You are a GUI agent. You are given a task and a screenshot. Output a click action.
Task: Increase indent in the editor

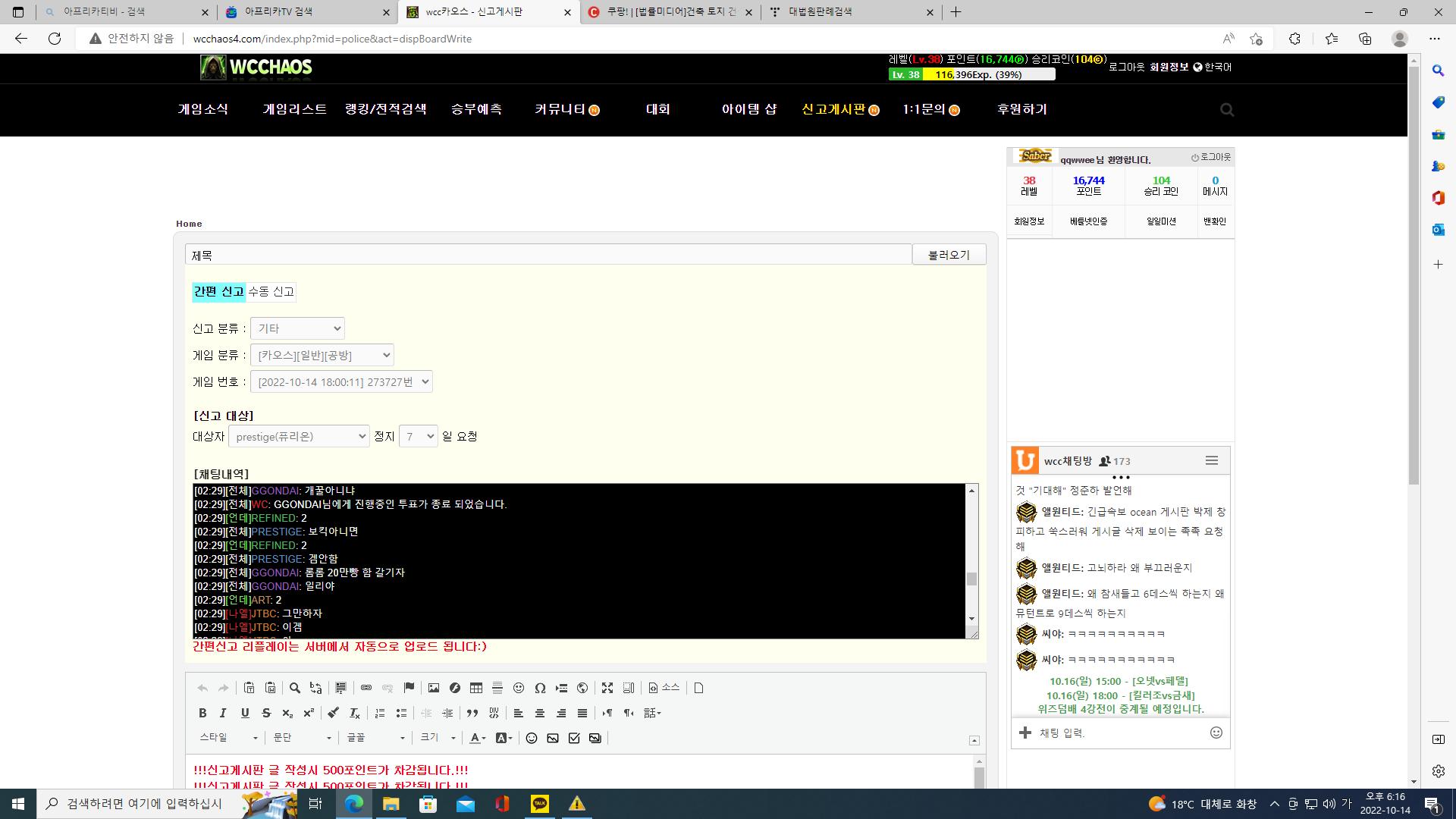pos(447,713)
